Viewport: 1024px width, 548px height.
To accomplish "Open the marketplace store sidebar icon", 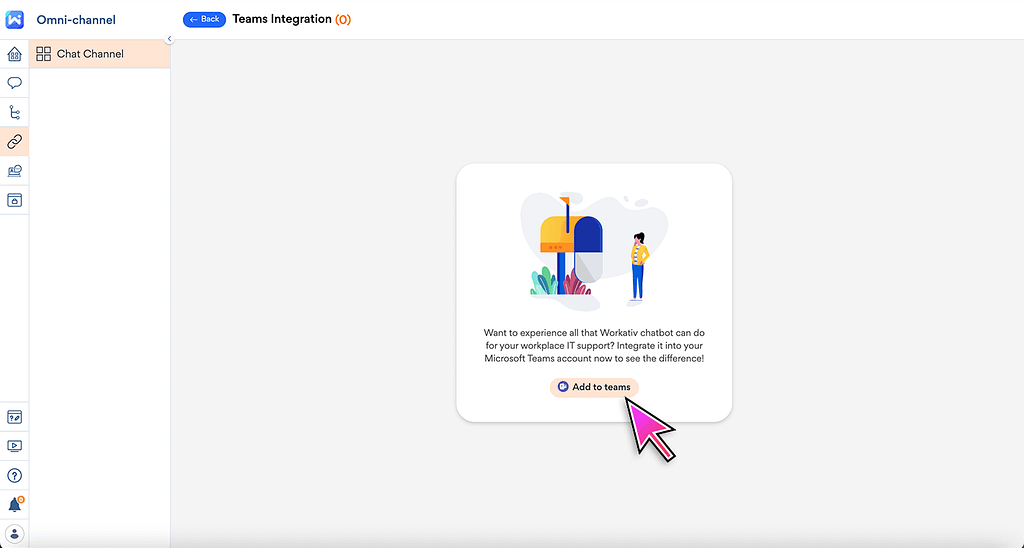I will (x=14, y=200).
